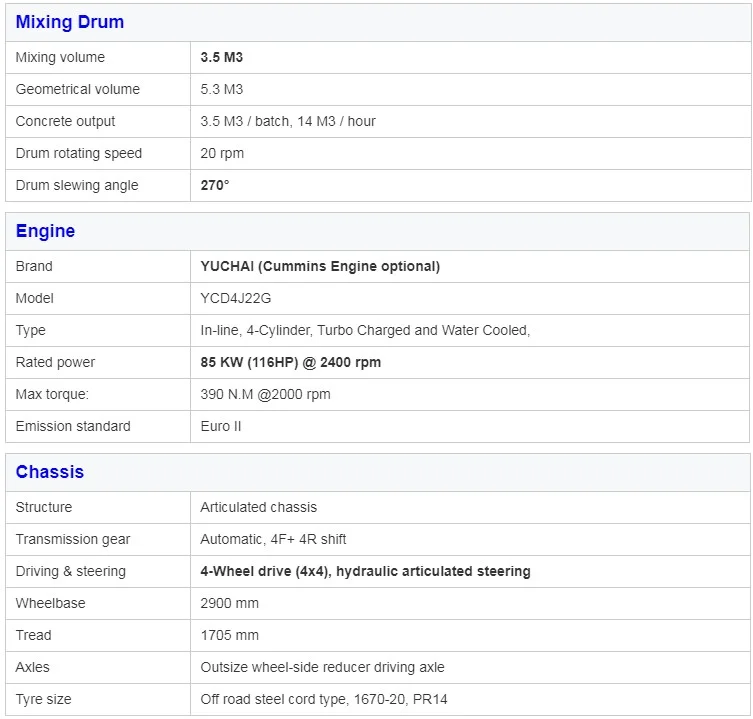
Task: Select the Automatic 4F+ 4R shift text
Action: [273, 539]
